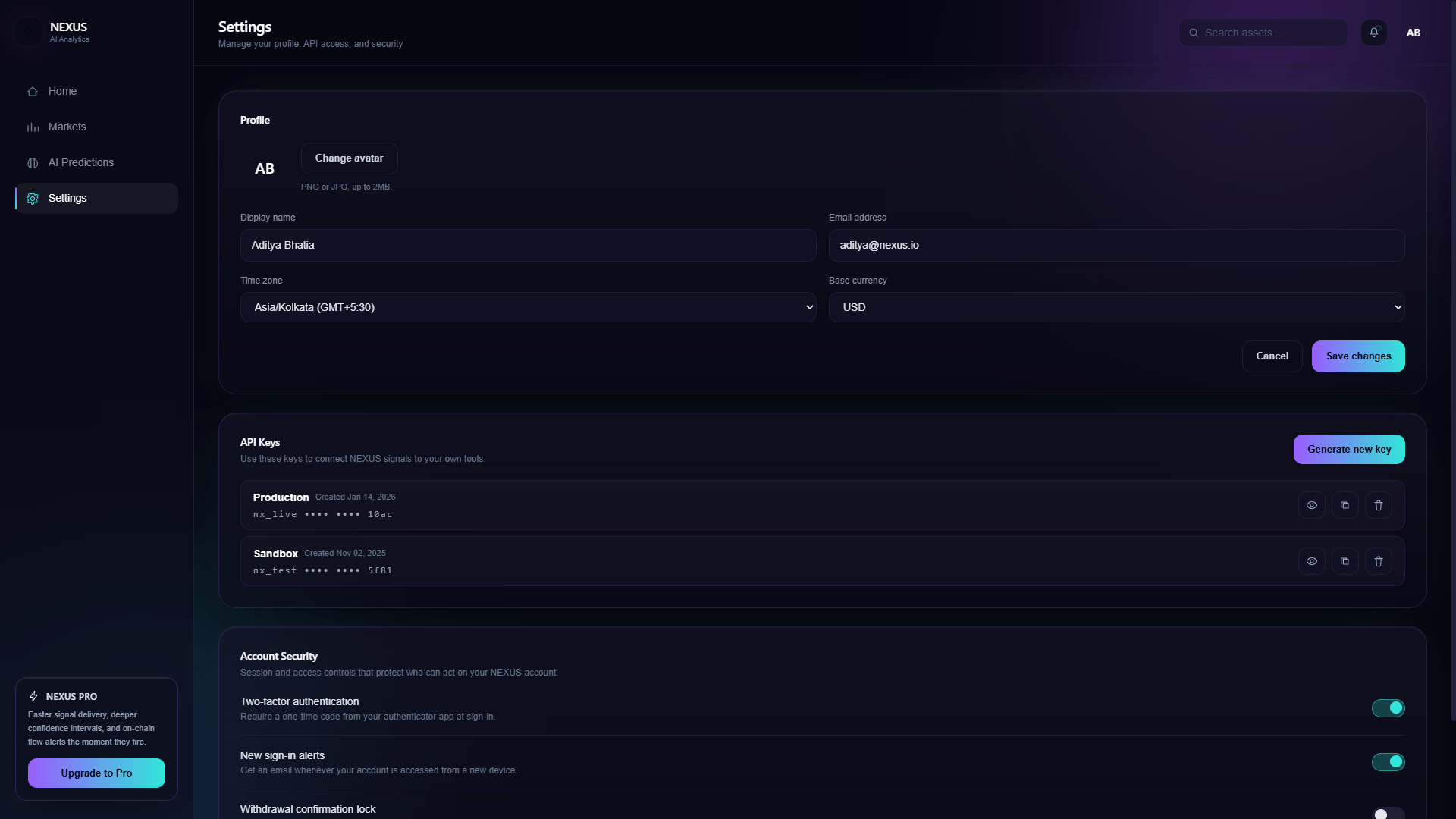
Task: Copy the Production API key
Action: click(1345, 505)
